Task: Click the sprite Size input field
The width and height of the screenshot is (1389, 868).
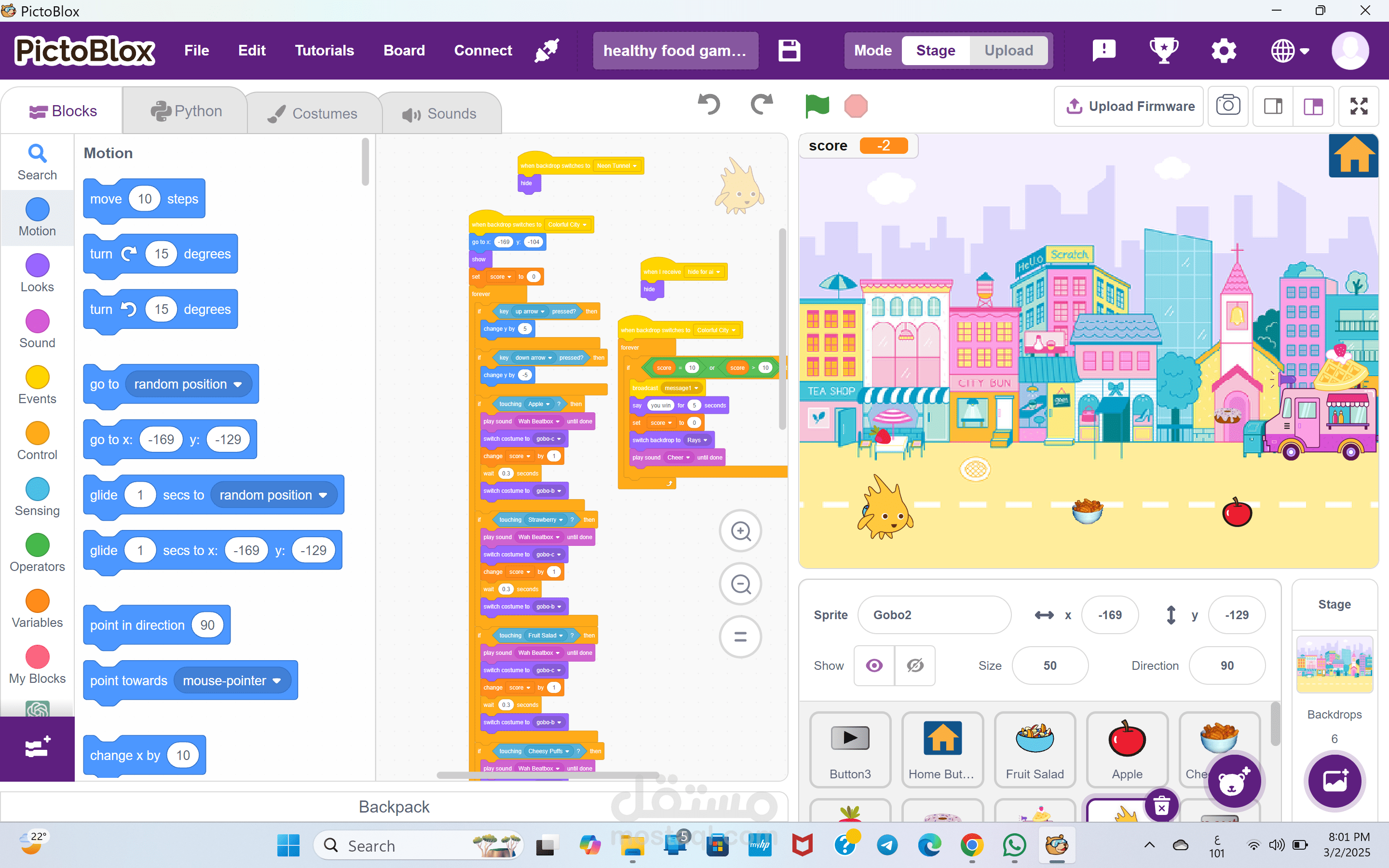Action: coord(1049,665)
